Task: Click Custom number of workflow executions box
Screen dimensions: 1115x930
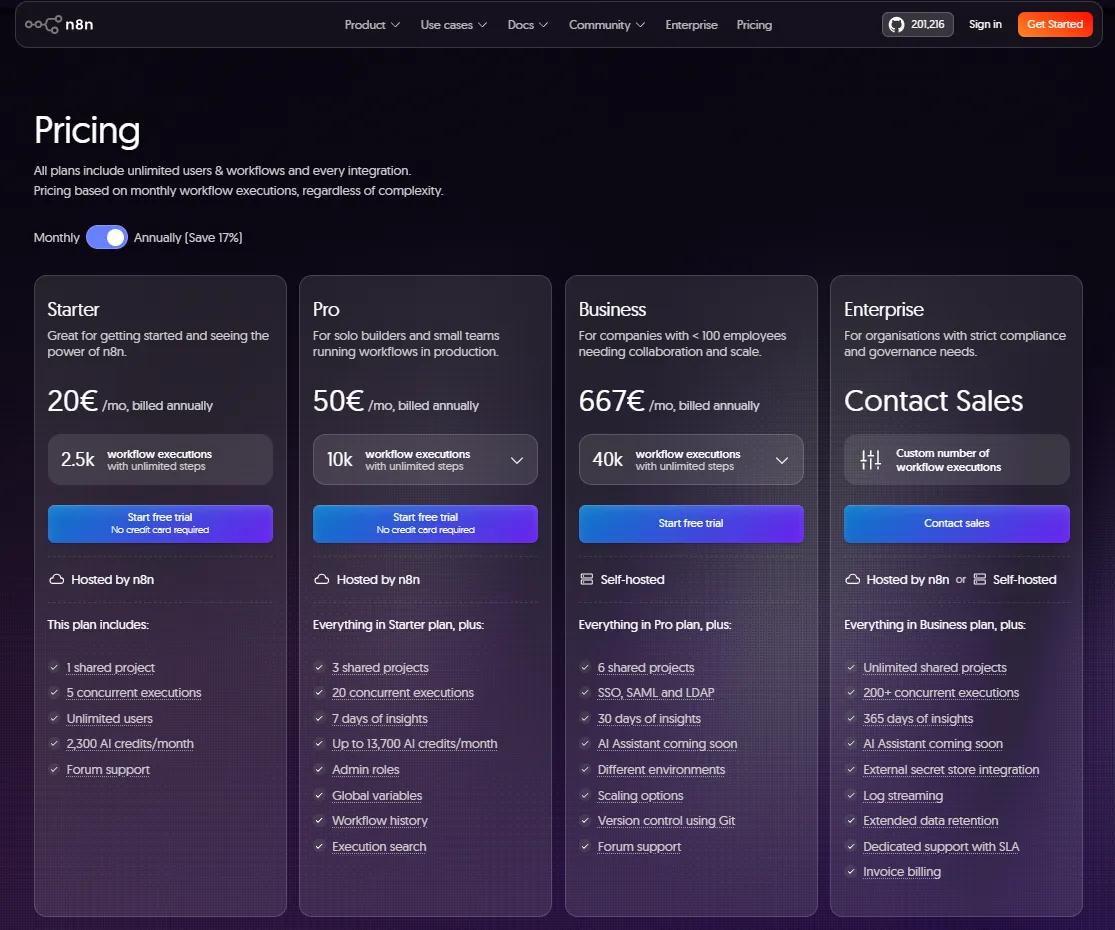Action: click(956, 460)
